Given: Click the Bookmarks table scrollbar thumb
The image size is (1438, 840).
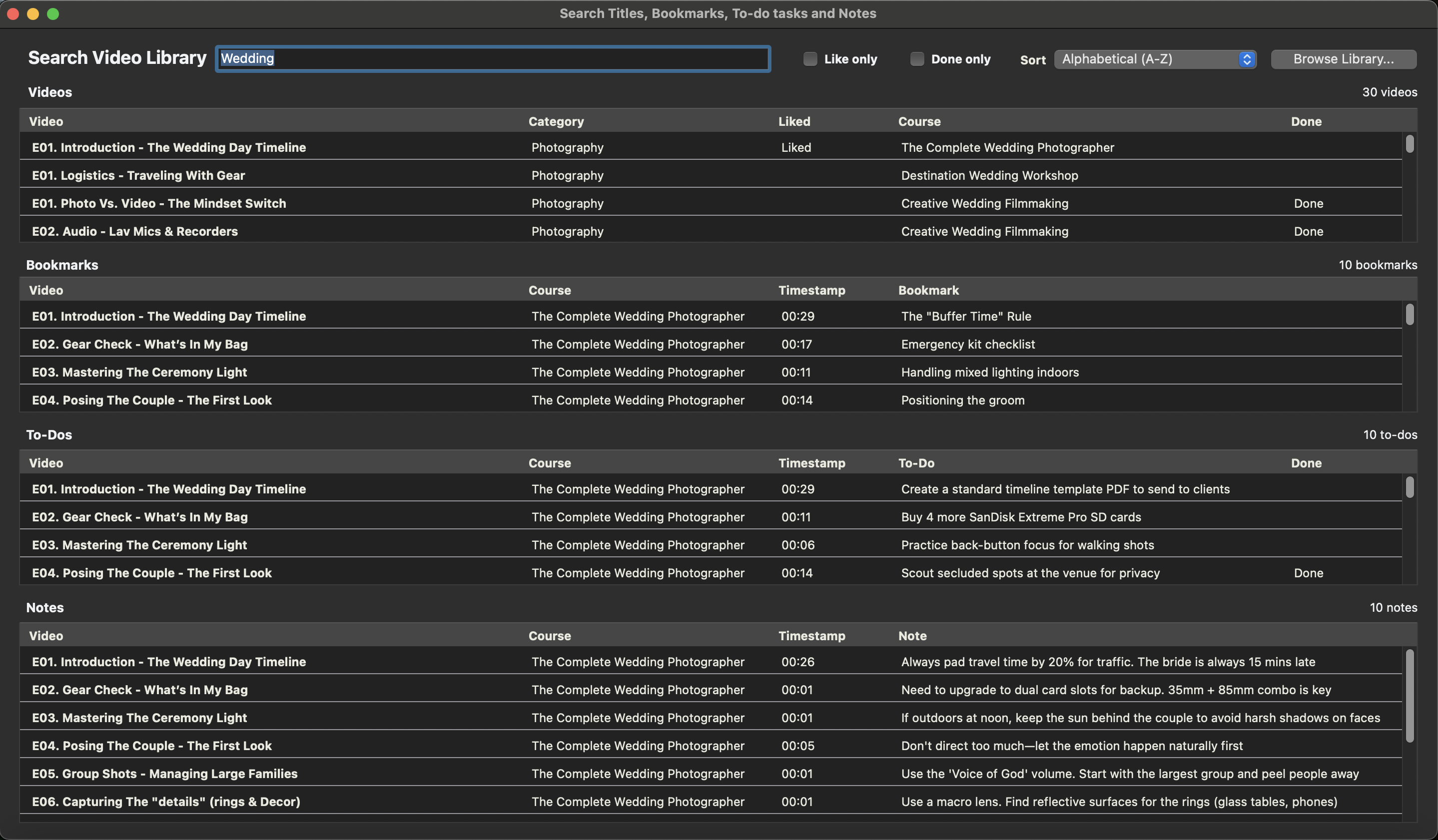Looking at the screenshot, I should tap(1409, 315).
